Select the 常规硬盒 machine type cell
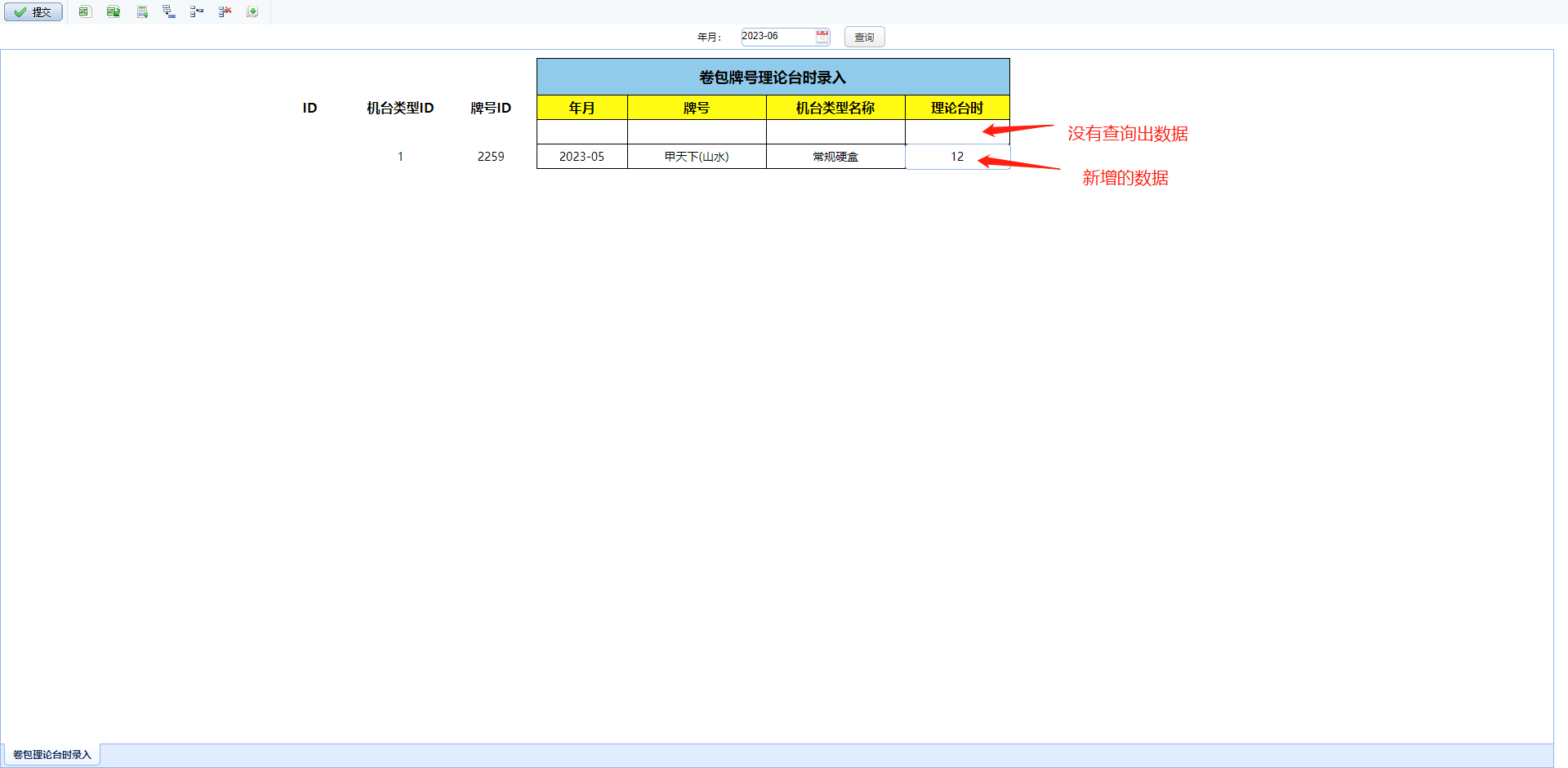1568x768 pixels. point(835,157)
